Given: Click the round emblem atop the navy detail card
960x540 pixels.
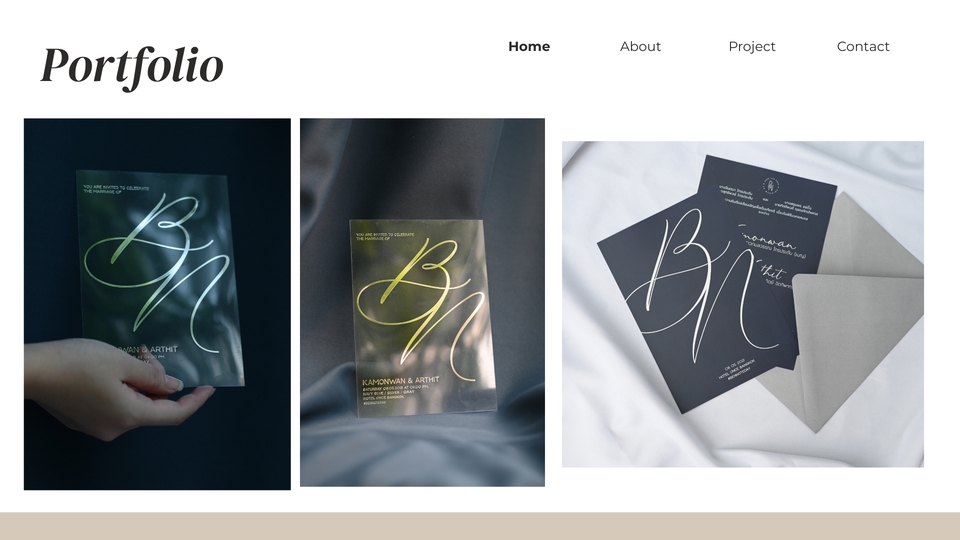Looking at the screenshot, I should [x=771, y=186].
